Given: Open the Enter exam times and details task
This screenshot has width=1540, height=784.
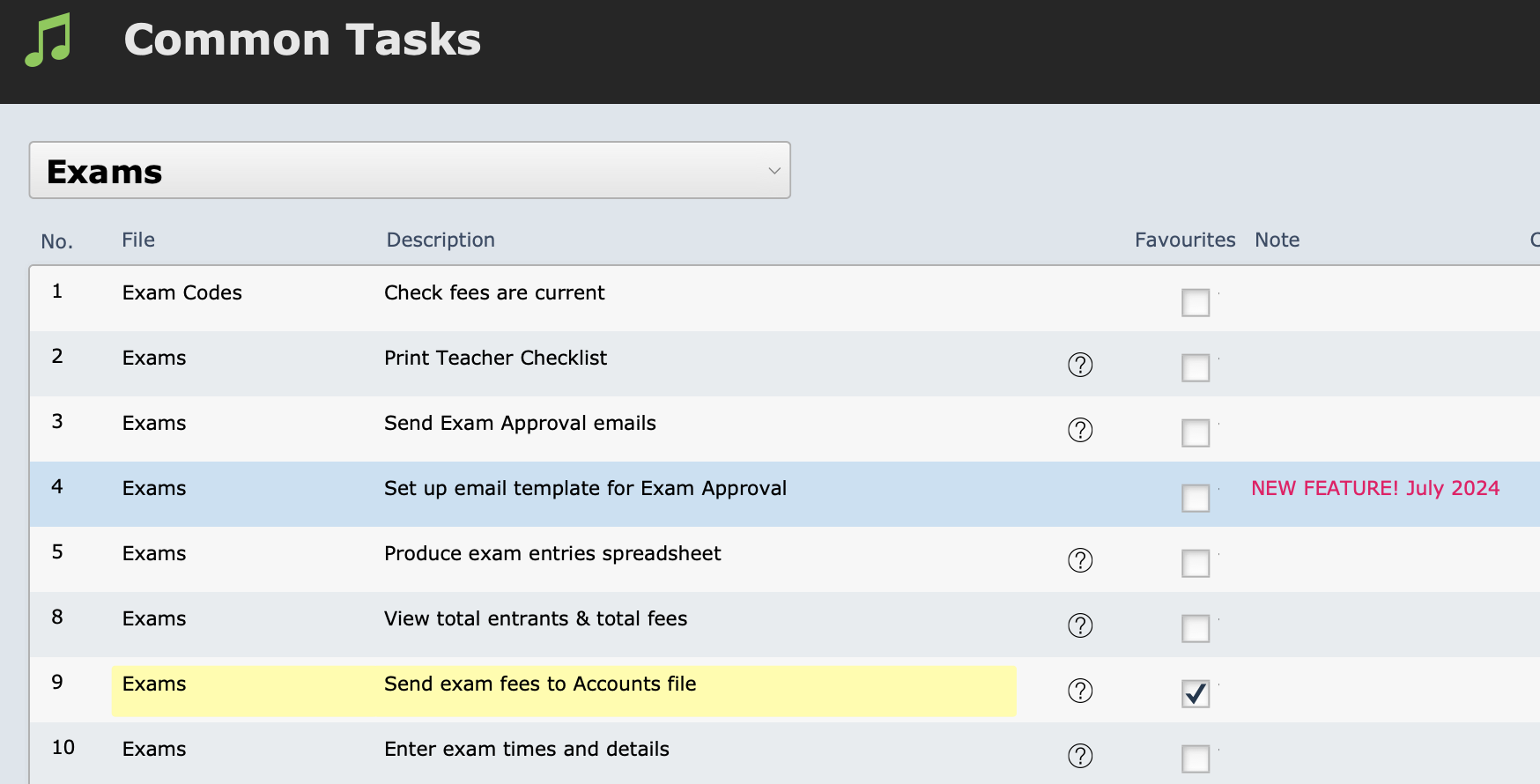Looking at the screenshot, I should pyautogui.click(x=527, y=749).
